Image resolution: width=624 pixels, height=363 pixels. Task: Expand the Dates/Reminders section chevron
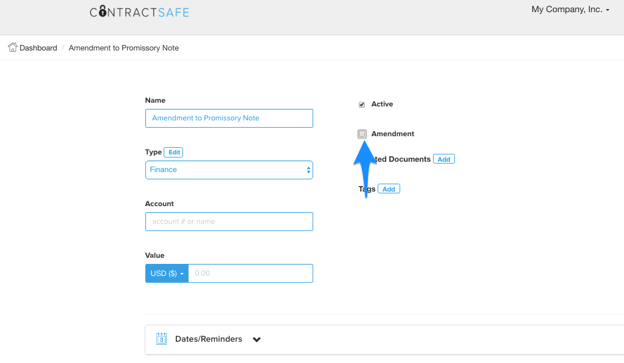point(257,340)
